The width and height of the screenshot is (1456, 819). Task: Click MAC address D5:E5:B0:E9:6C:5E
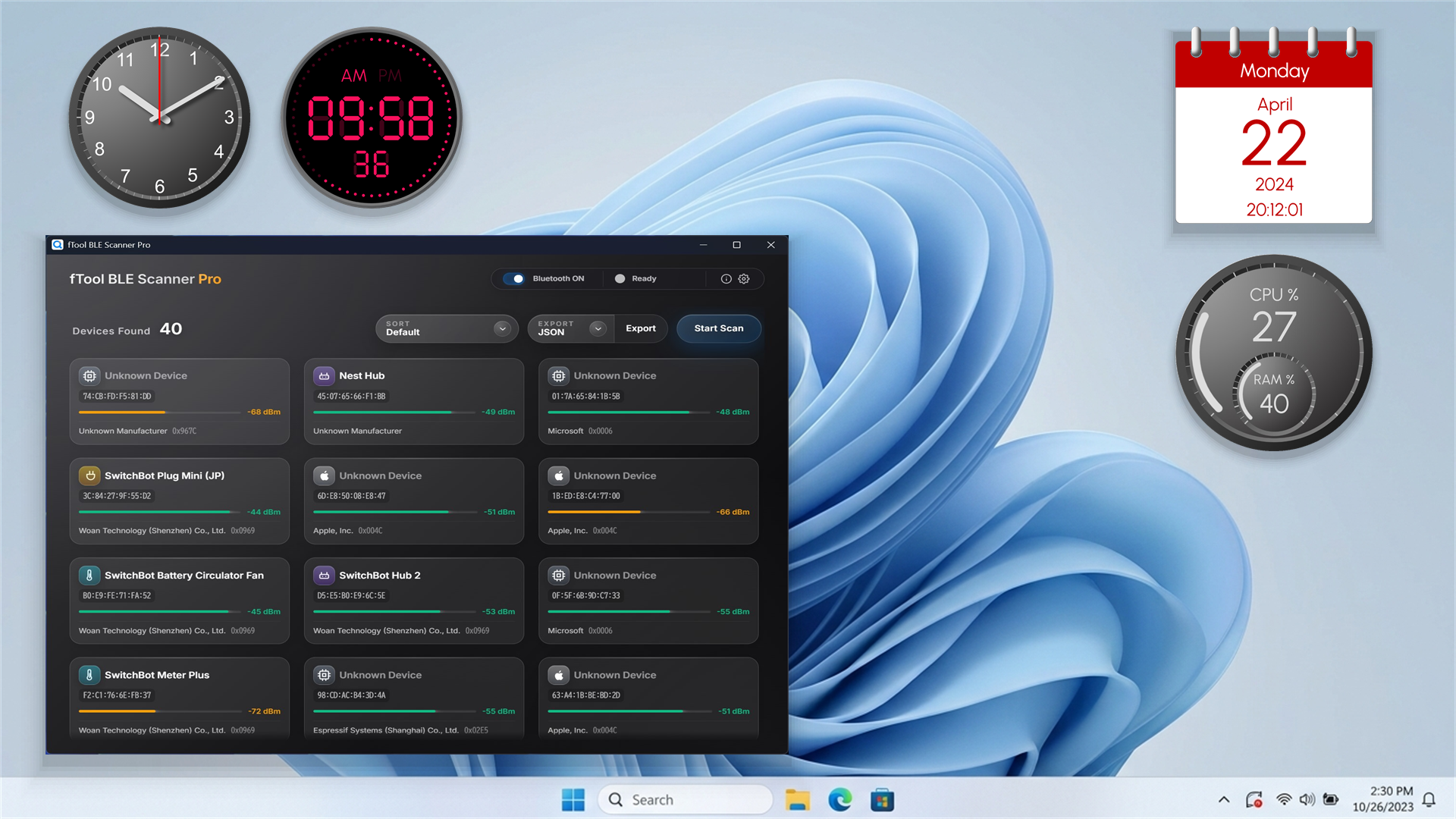click(351, 595)
